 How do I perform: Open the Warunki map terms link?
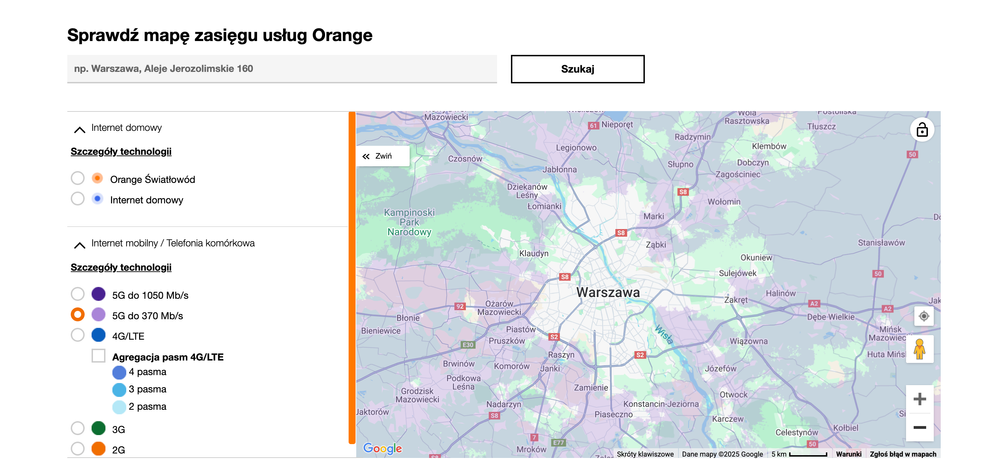point(848,454)
